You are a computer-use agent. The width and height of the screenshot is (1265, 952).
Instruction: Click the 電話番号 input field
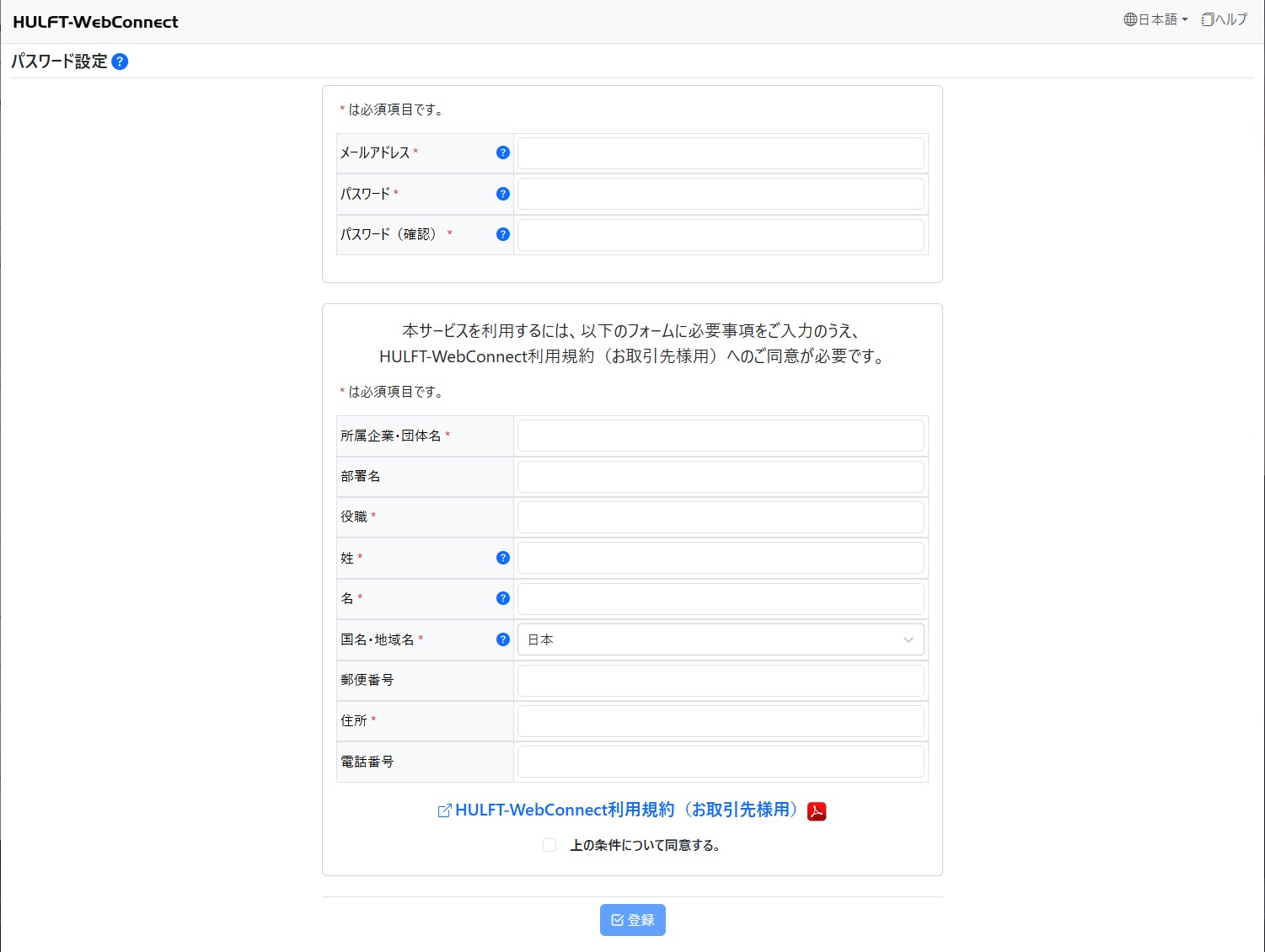(x=721, y=761)
